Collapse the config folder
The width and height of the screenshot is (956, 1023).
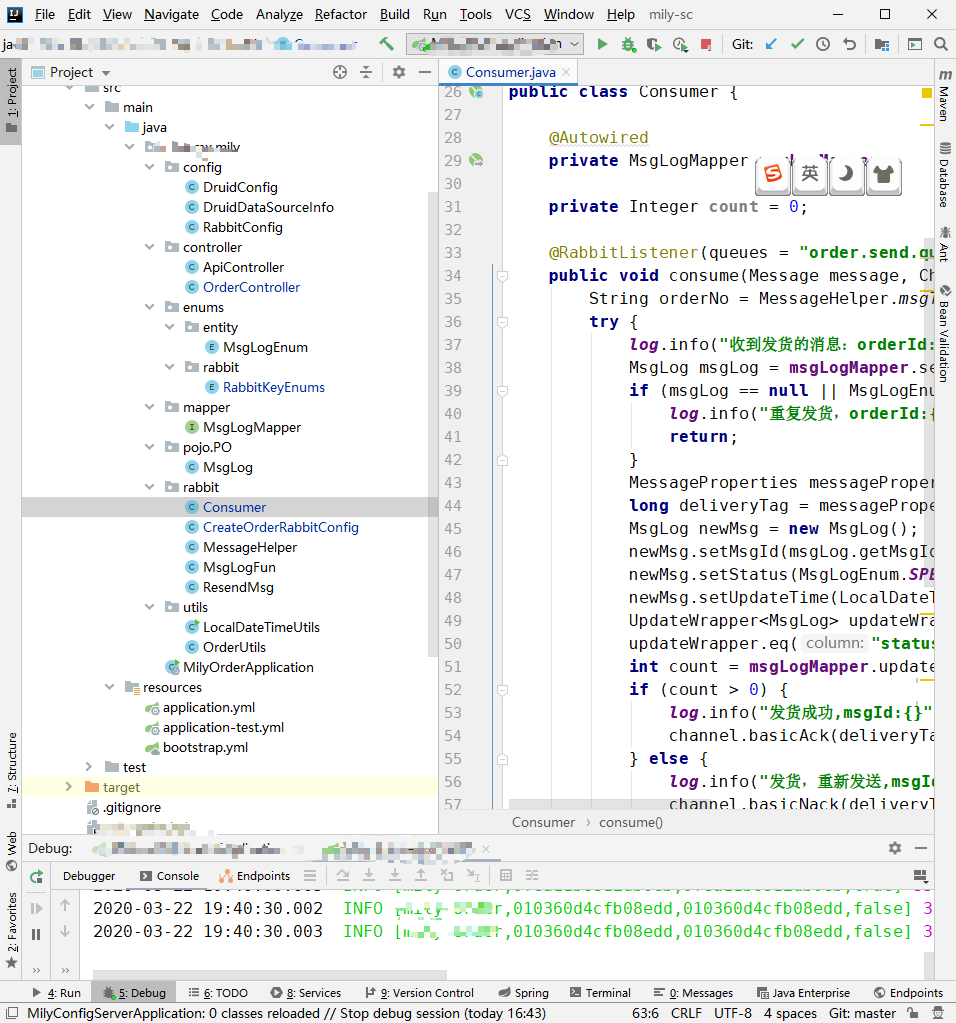coord(149,167)
